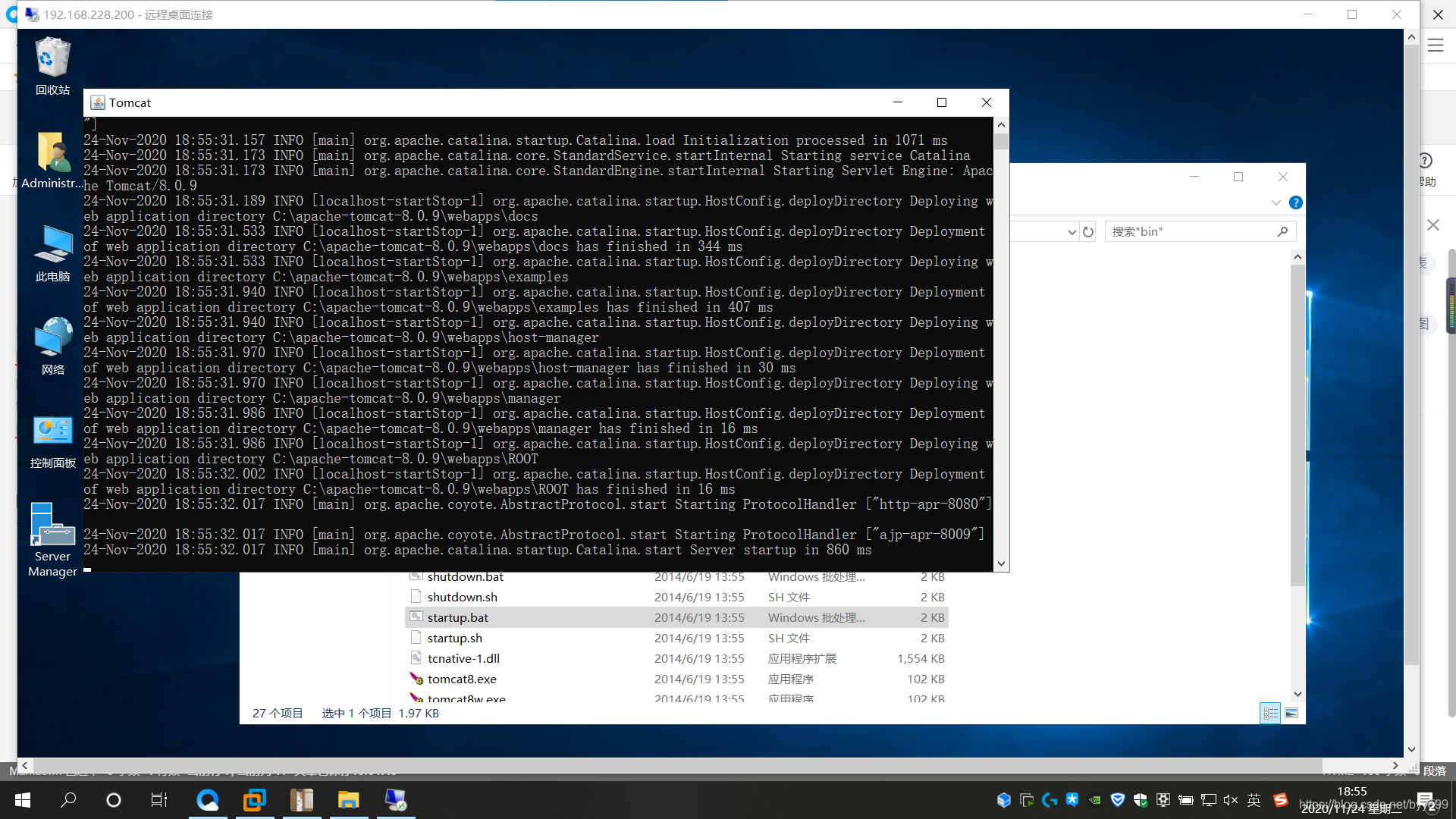The width and height of the screenshot is (1456, 819).
Task: Click the NVIDIA tray icon
Action: pos(1095,799)
